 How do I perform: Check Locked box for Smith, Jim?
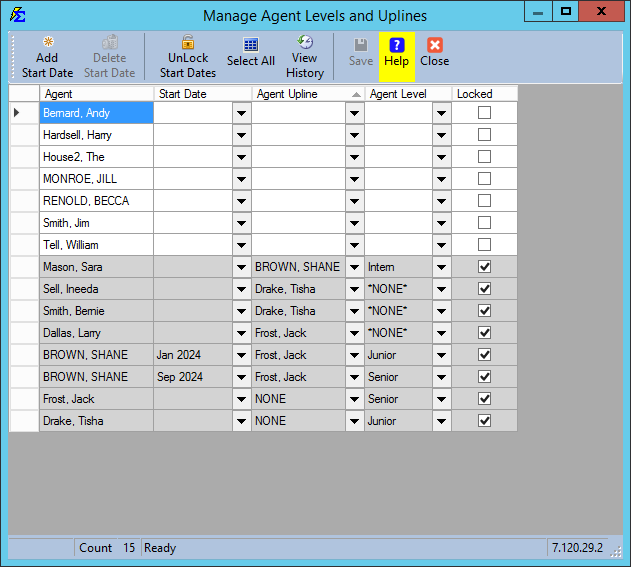(484, 223)
